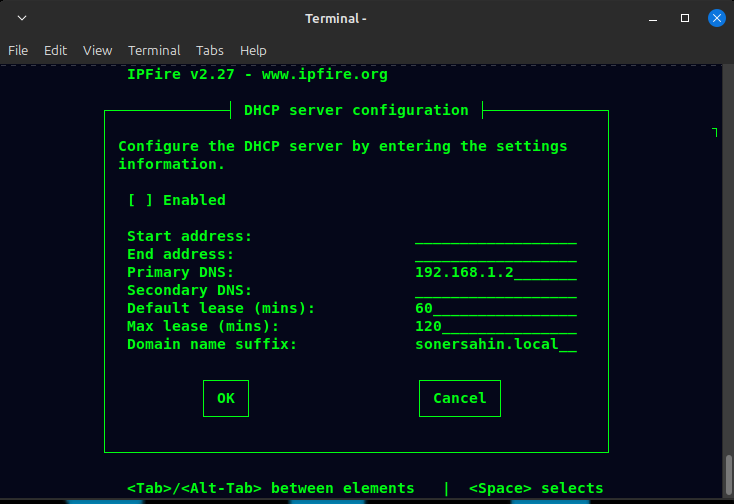
Task: Open the View menu
Action: (x=97, y=50)
